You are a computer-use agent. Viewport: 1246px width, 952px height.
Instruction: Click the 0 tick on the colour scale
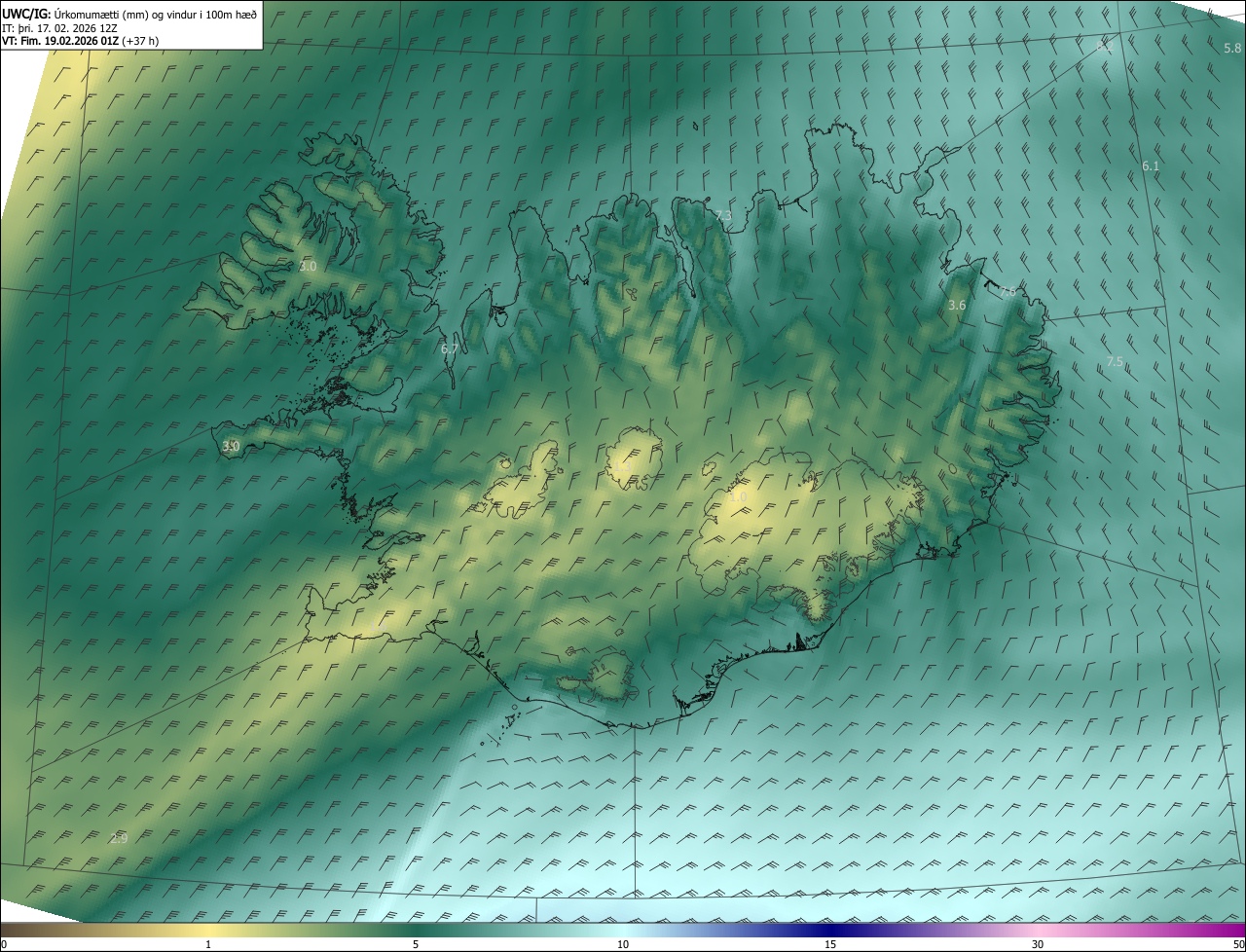coord(4,944)
